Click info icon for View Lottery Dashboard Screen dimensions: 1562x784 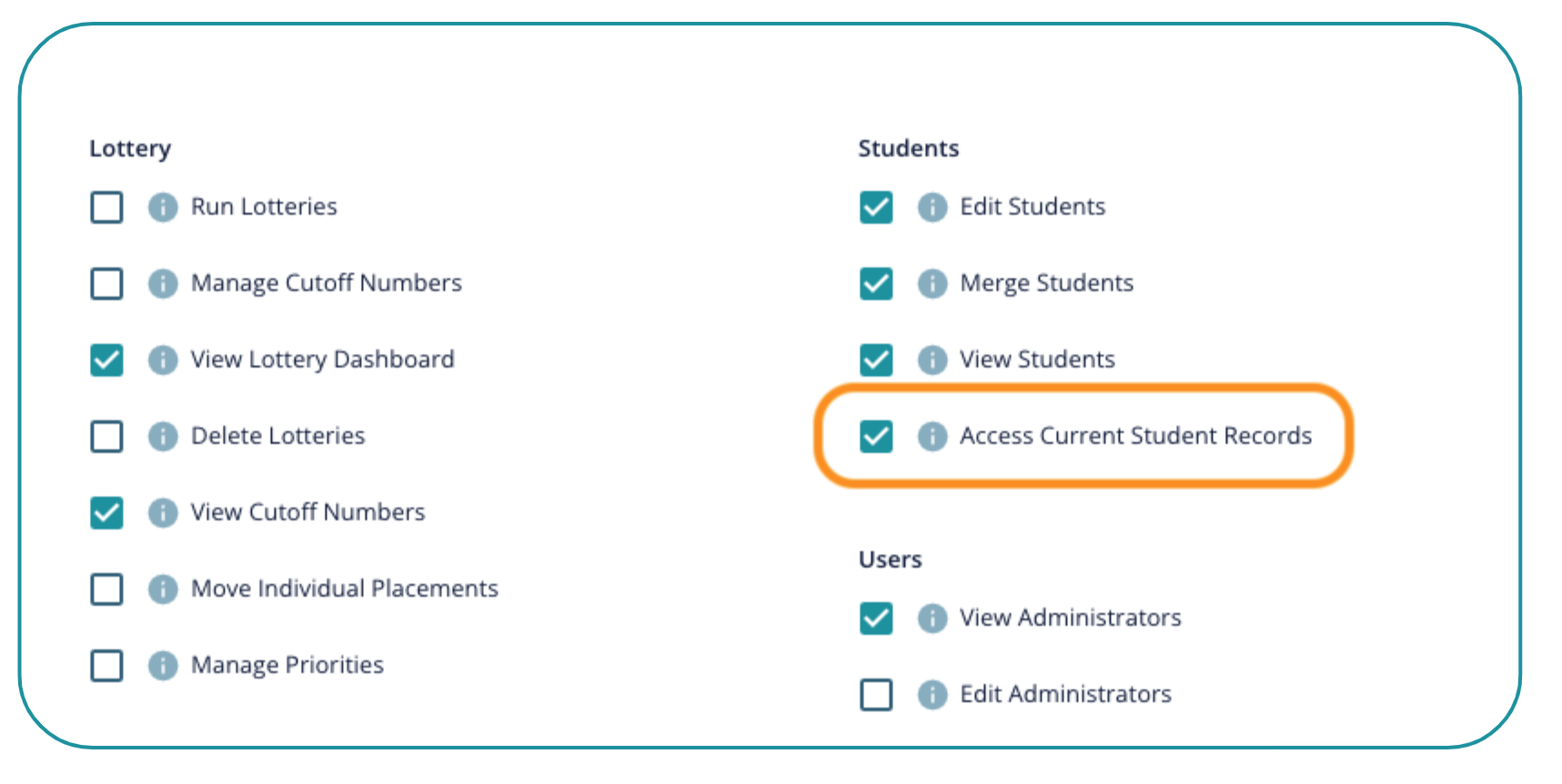(163, 360)
